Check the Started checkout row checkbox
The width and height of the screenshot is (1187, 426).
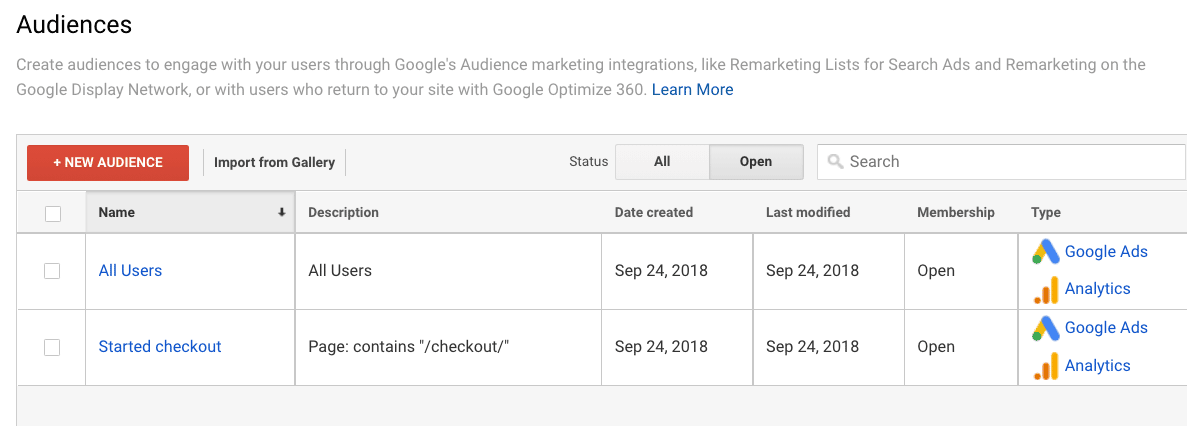click(x=52, y=347)
